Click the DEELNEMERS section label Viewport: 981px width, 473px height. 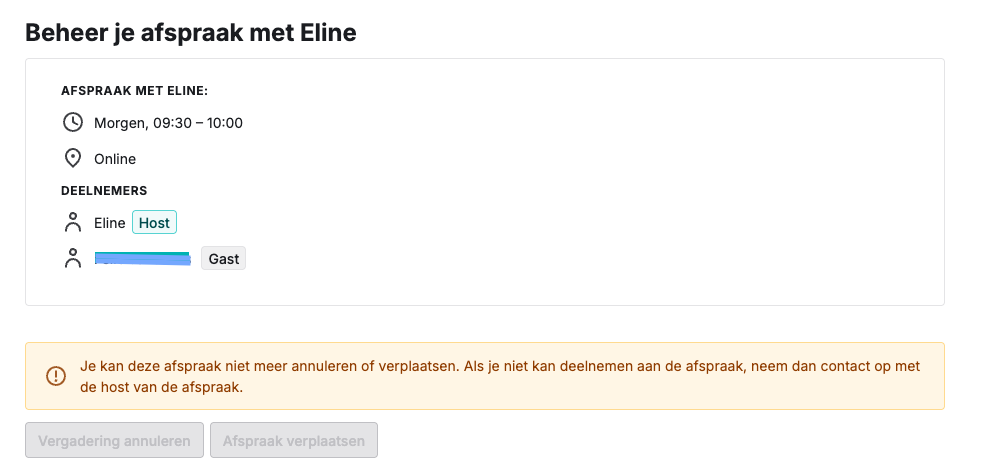pyautogui.click(x=104, y=190)
